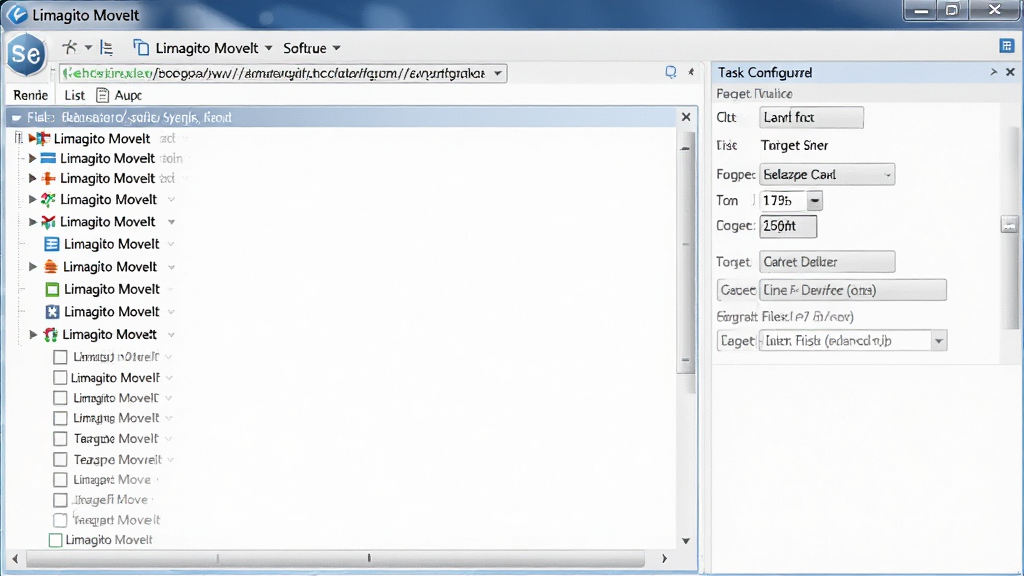Tick the checkbox beside Limagat Move
The width and height of the screenshot is (1024, 576).
pos(60,480)
